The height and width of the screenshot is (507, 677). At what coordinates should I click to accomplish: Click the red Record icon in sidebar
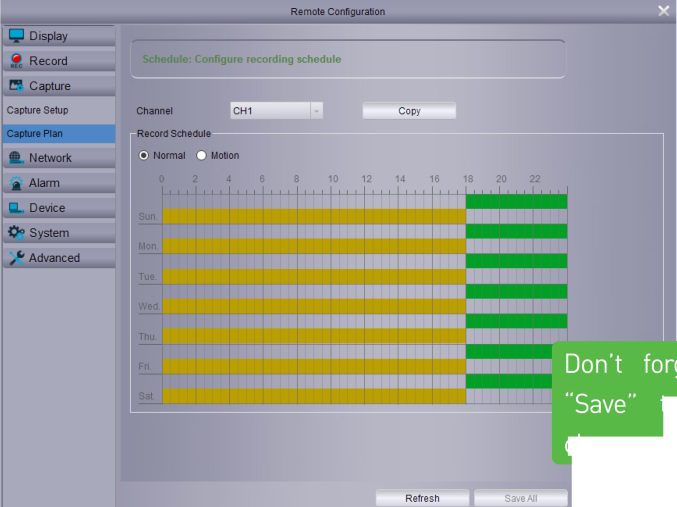pyautogui.click(x=16, y=61)
